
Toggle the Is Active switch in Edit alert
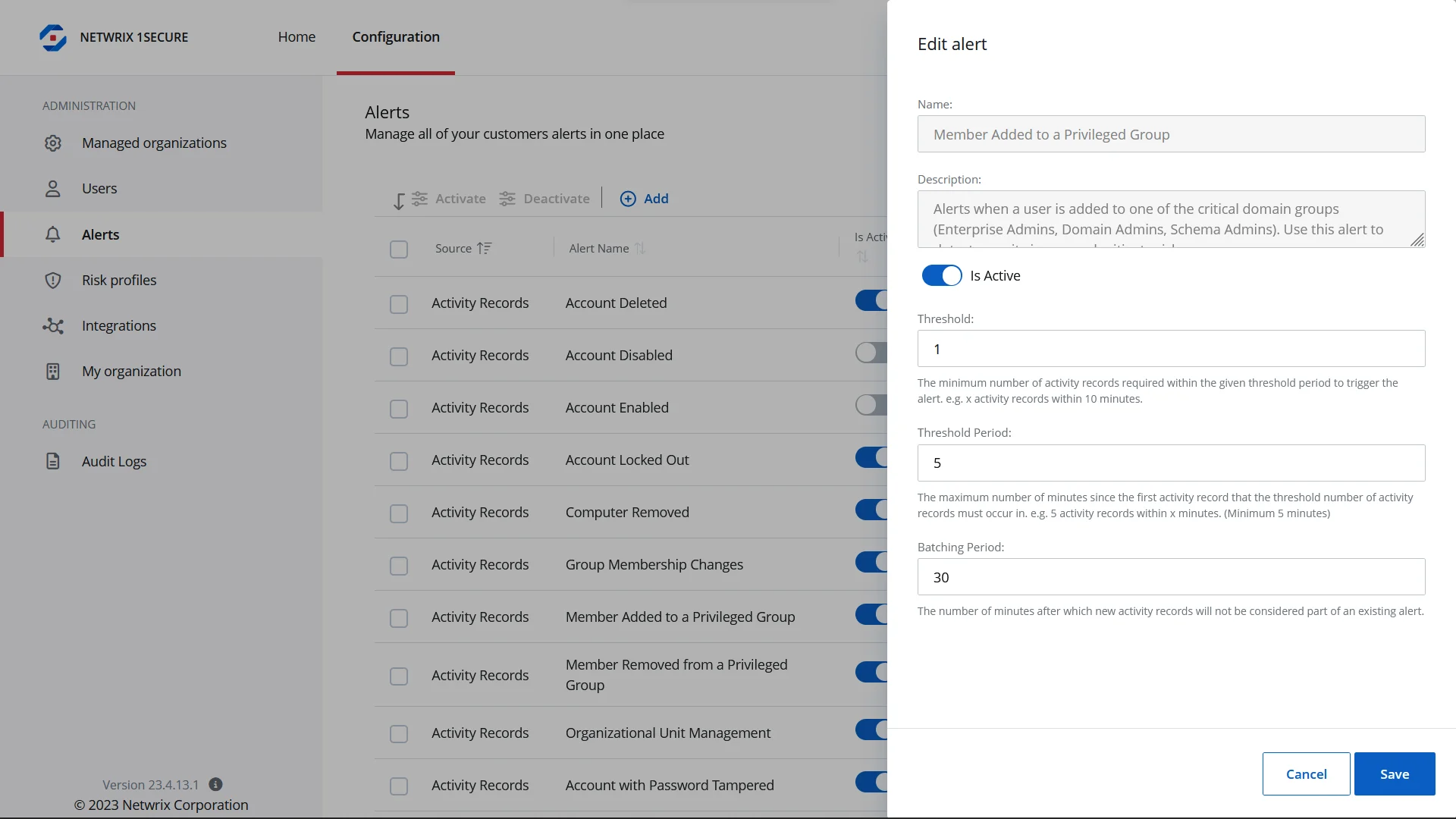pyautogui.click(x=942, y=275)
